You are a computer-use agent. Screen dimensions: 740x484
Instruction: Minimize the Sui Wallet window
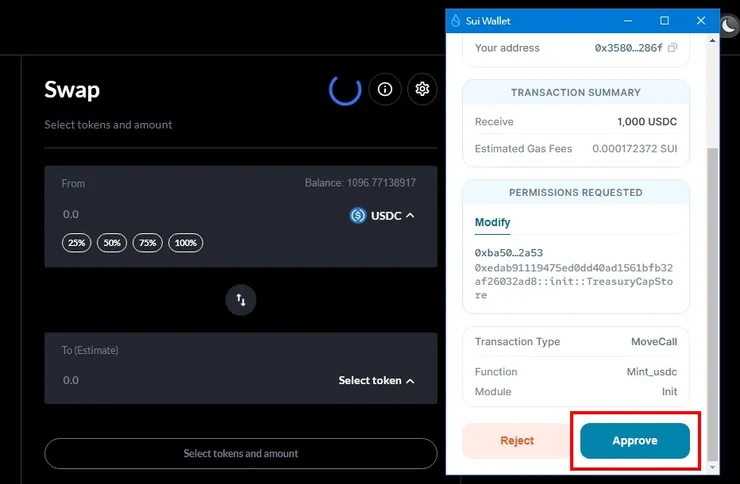628,21
